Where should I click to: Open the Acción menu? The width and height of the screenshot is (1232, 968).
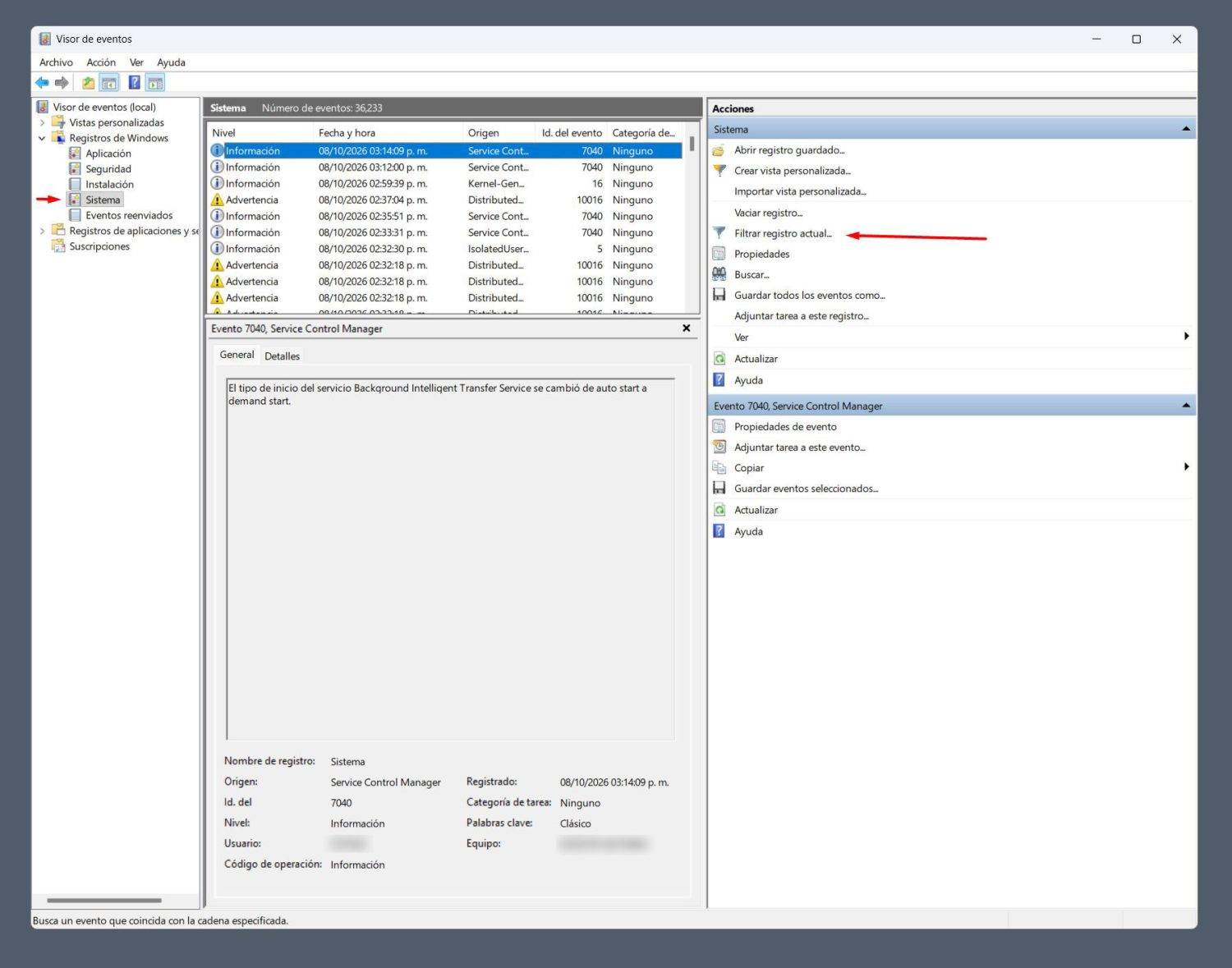coord(101,62)
